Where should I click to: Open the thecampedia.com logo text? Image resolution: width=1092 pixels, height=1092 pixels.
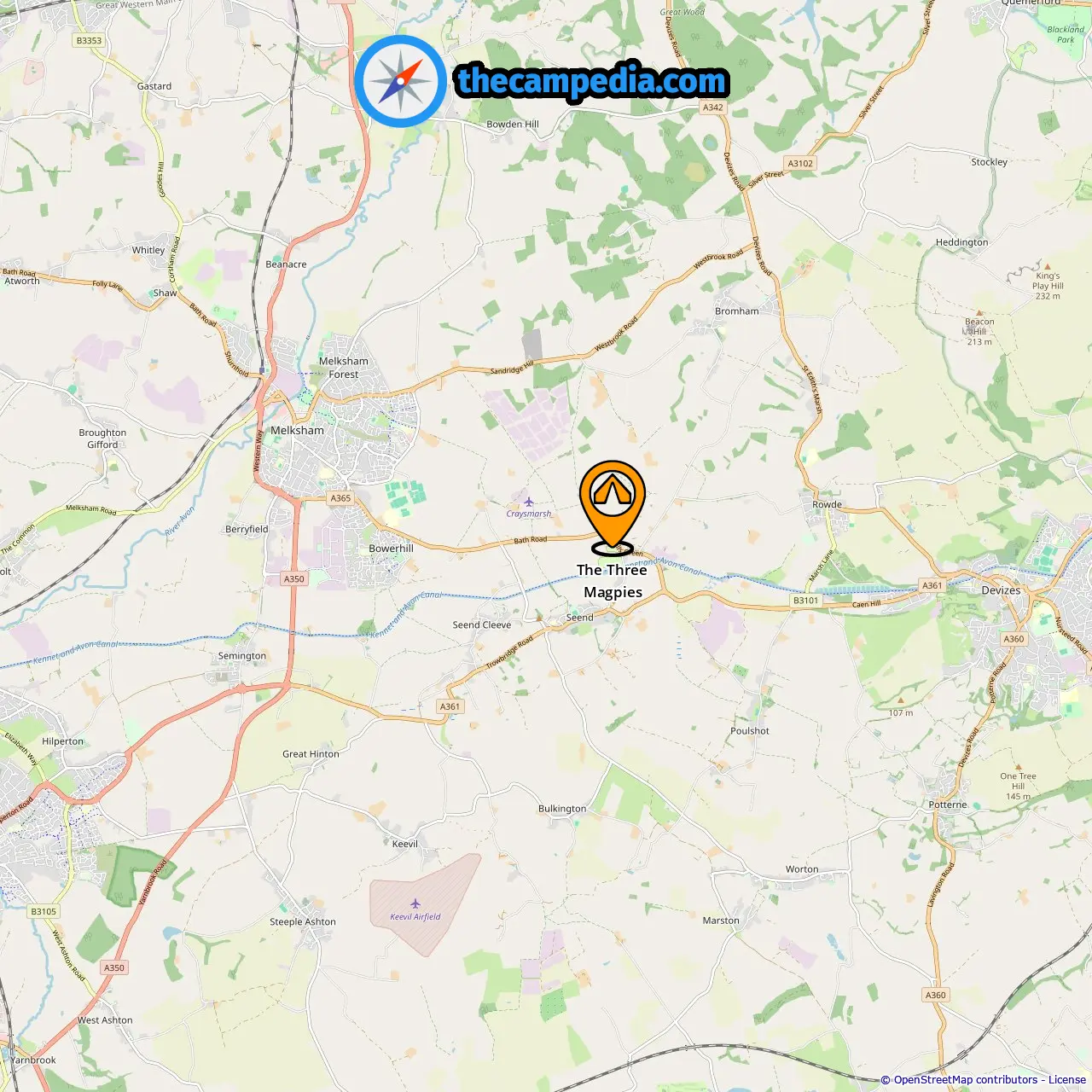point(591,81)
